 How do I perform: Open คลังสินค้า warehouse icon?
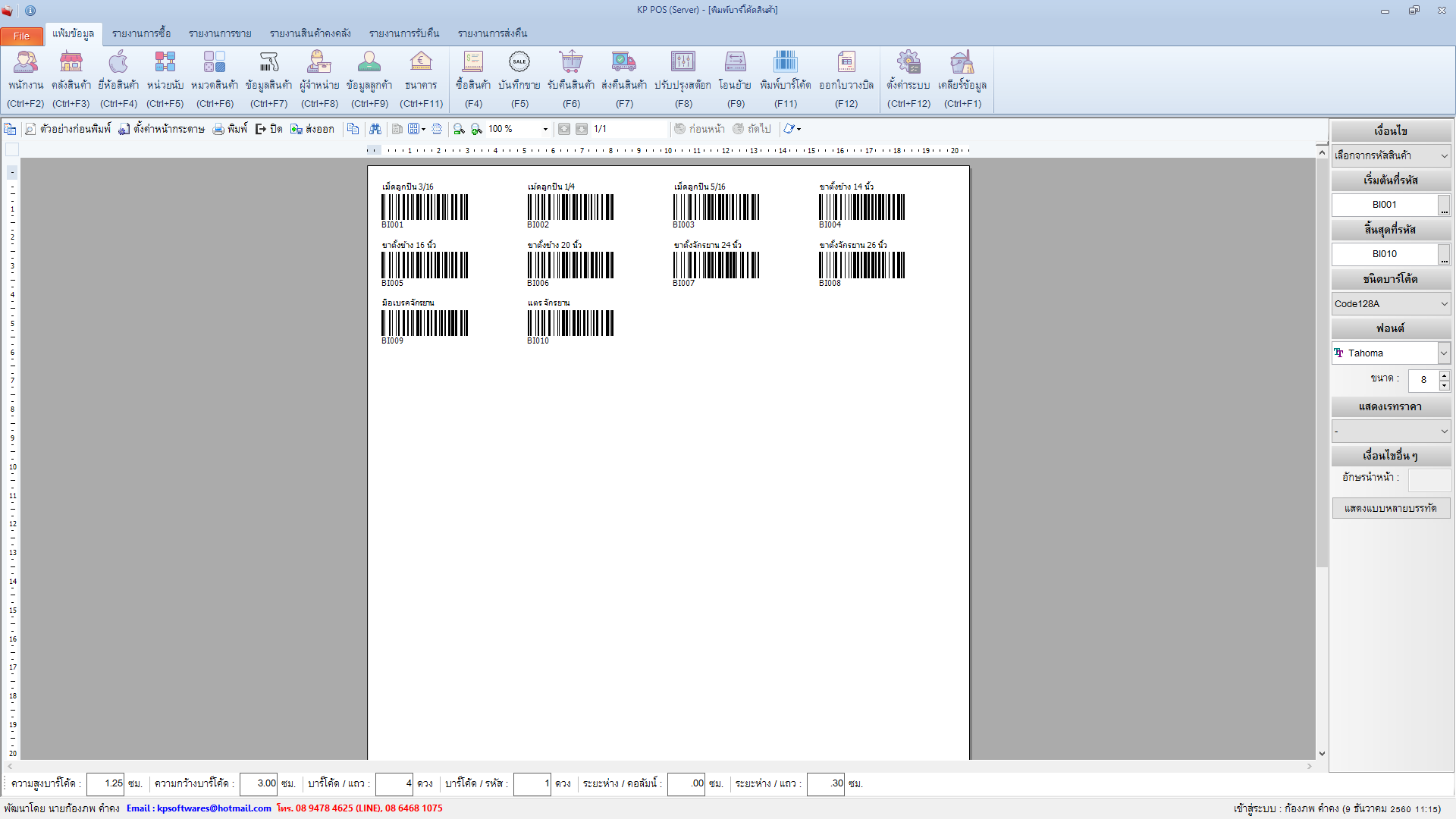pos(71,80)
